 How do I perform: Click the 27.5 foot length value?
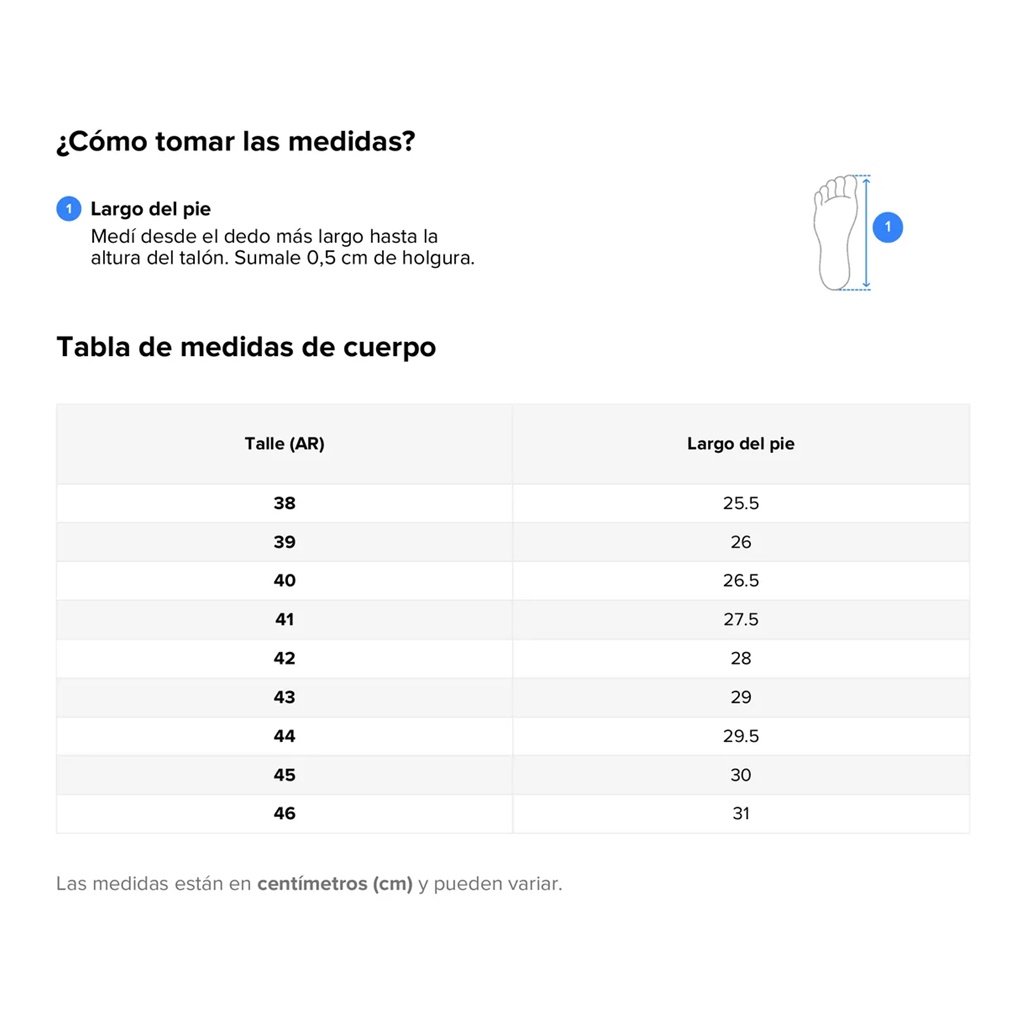[x=741, y=620]
